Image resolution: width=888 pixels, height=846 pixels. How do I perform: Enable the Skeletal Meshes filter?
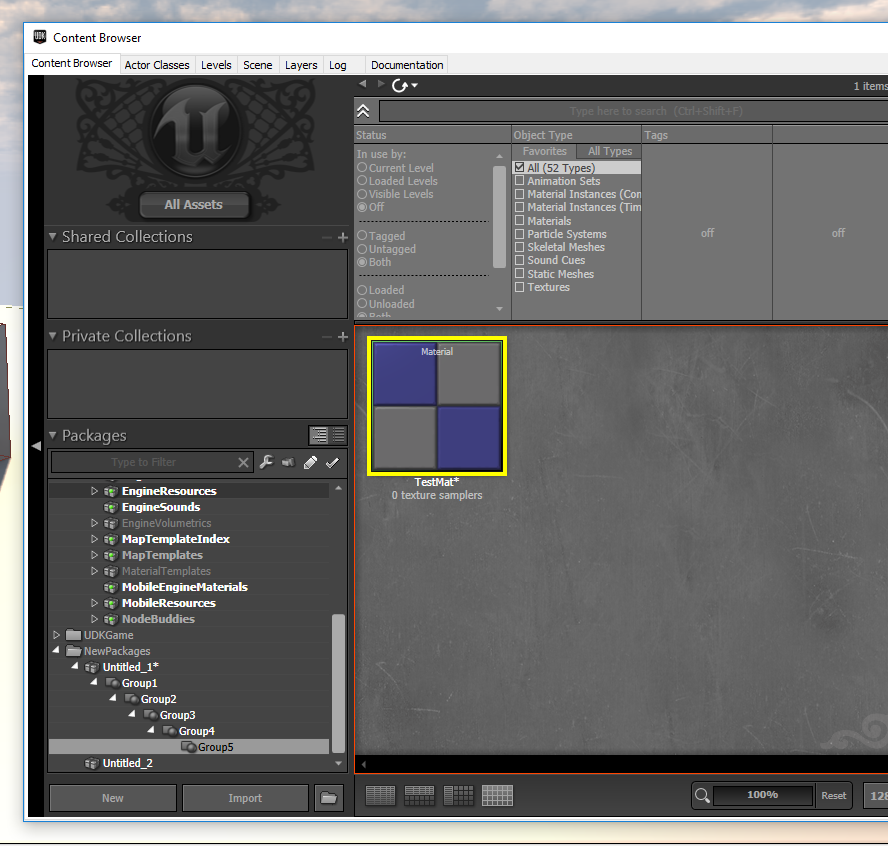pos(519,247)
